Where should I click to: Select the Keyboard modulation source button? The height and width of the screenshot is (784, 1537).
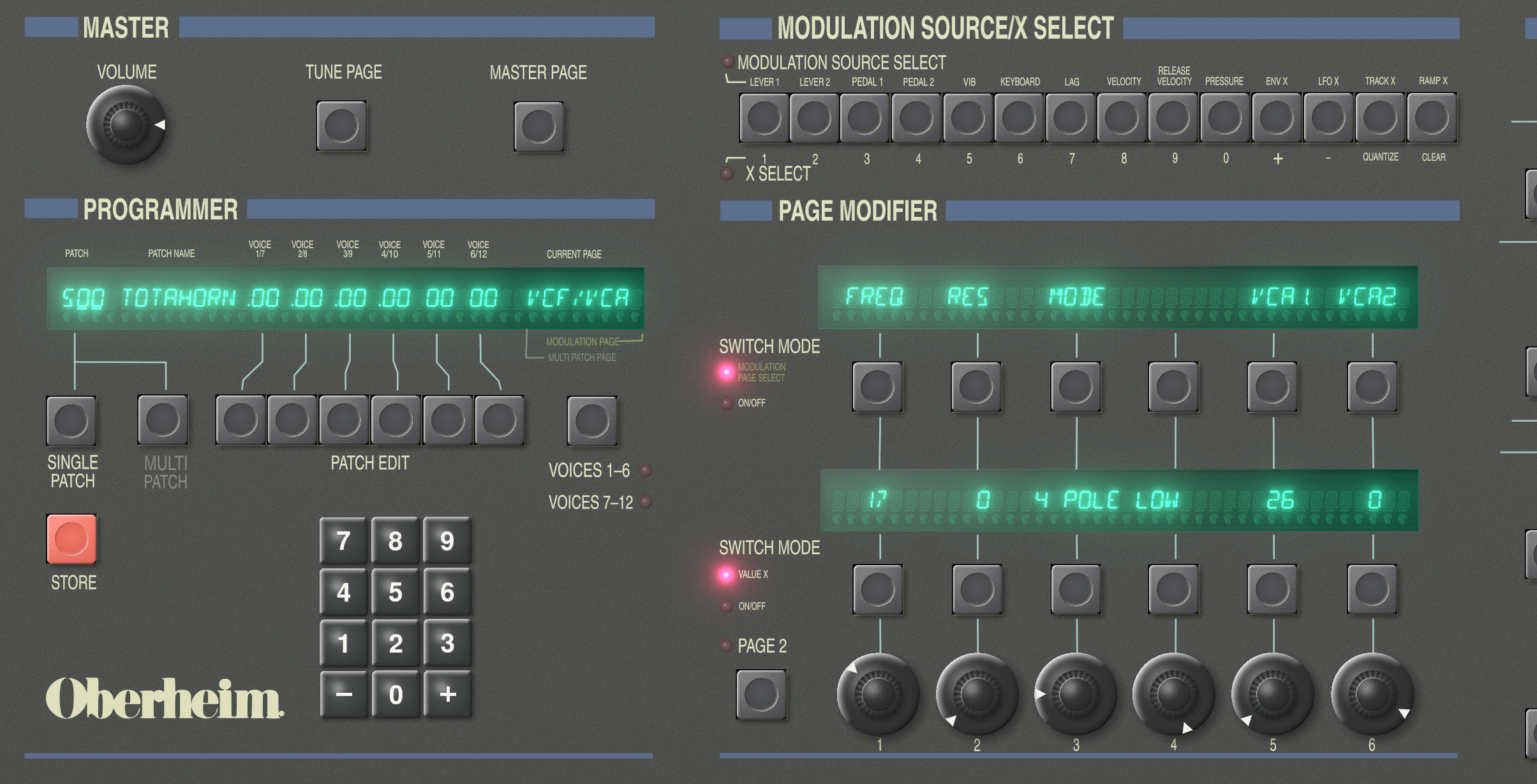point(1019,118)
